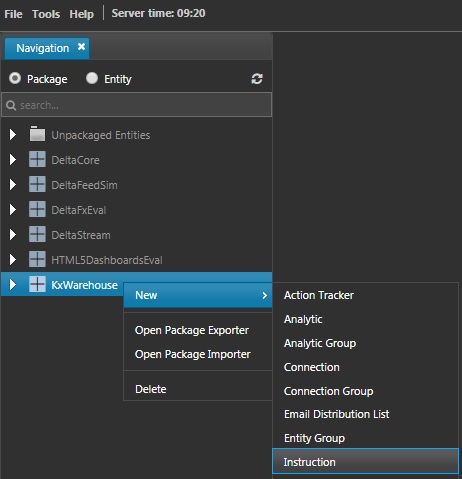
Task: Expand the KxWarehouse package
Action: (13, 284)
